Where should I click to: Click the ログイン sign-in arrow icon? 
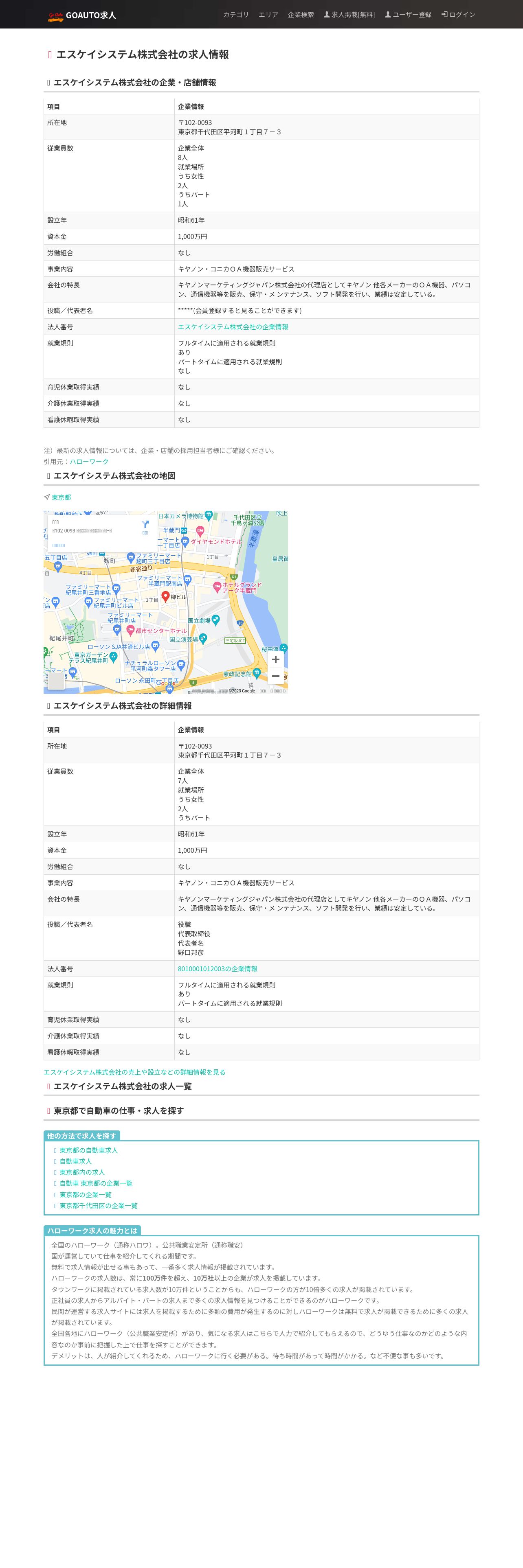pyautogui.click(x=444, y=15)
